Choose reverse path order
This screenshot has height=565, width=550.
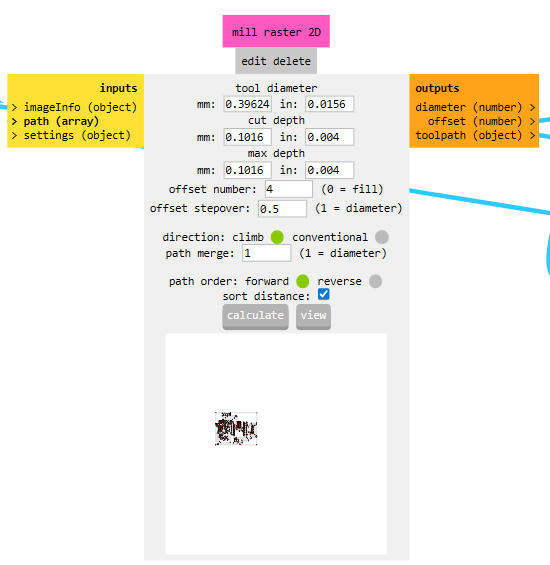pos(375,281)
